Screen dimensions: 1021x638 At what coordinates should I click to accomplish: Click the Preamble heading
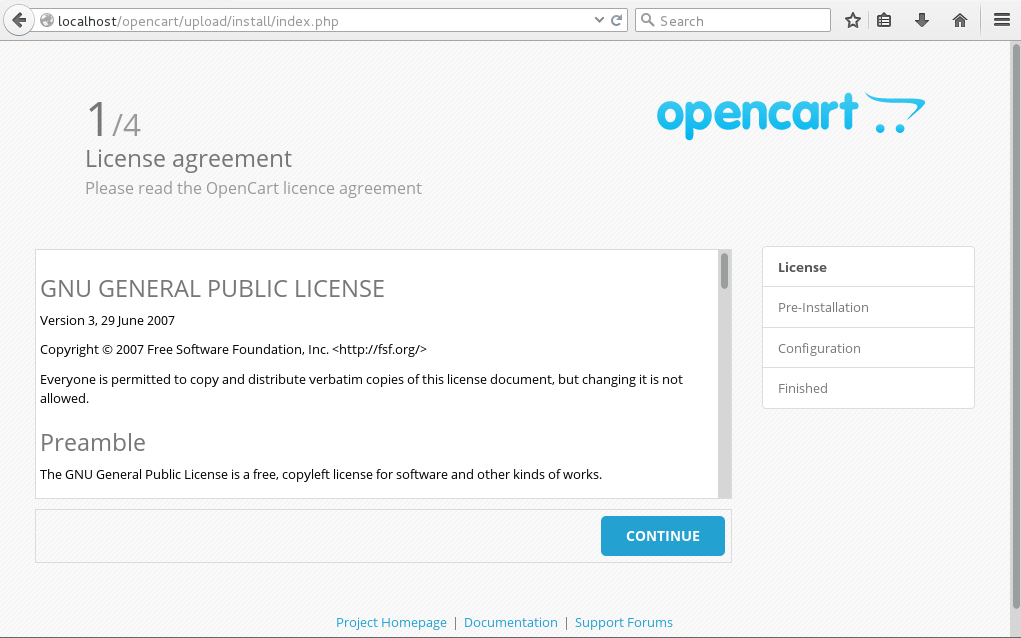tap(92, 443)
